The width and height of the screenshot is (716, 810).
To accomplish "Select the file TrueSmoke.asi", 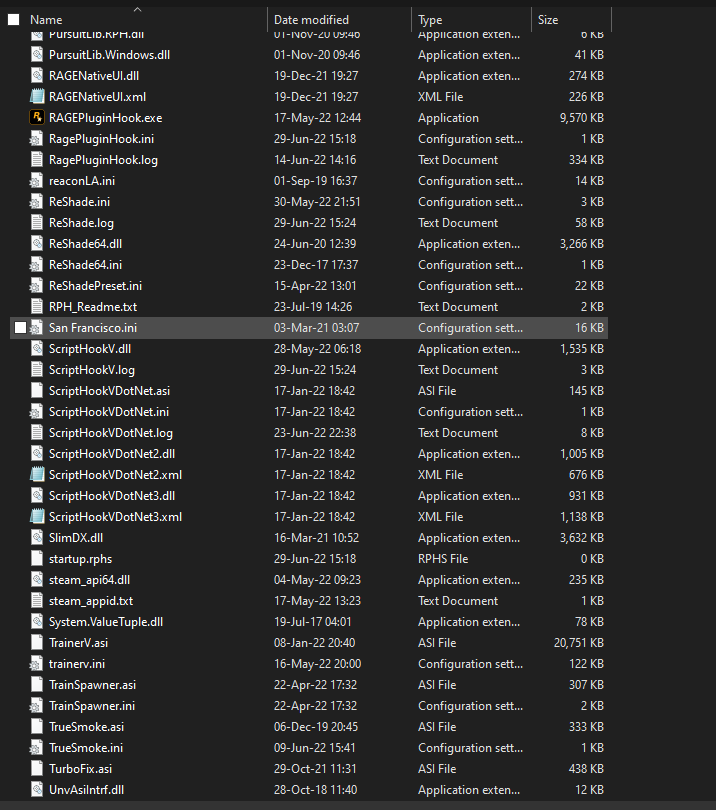I will tap(86, 727).
